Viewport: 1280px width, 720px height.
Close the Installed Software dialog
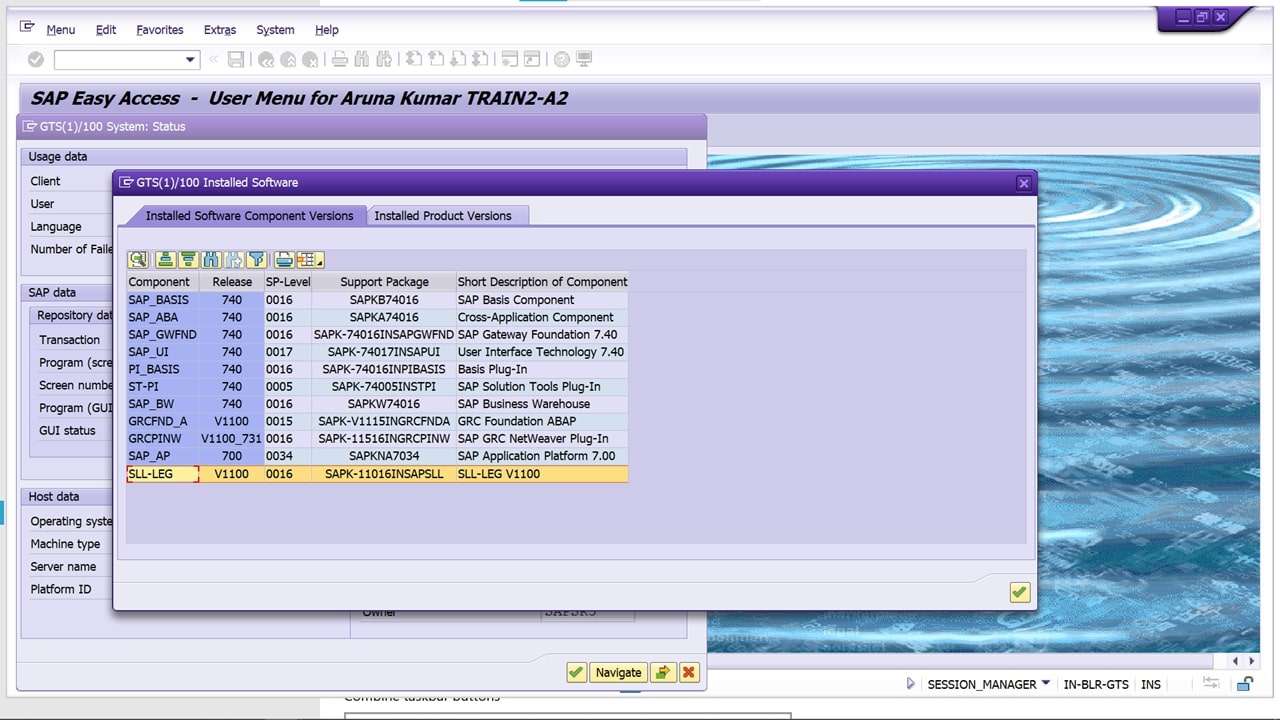pyautogui.click(x=1023, y=183)
